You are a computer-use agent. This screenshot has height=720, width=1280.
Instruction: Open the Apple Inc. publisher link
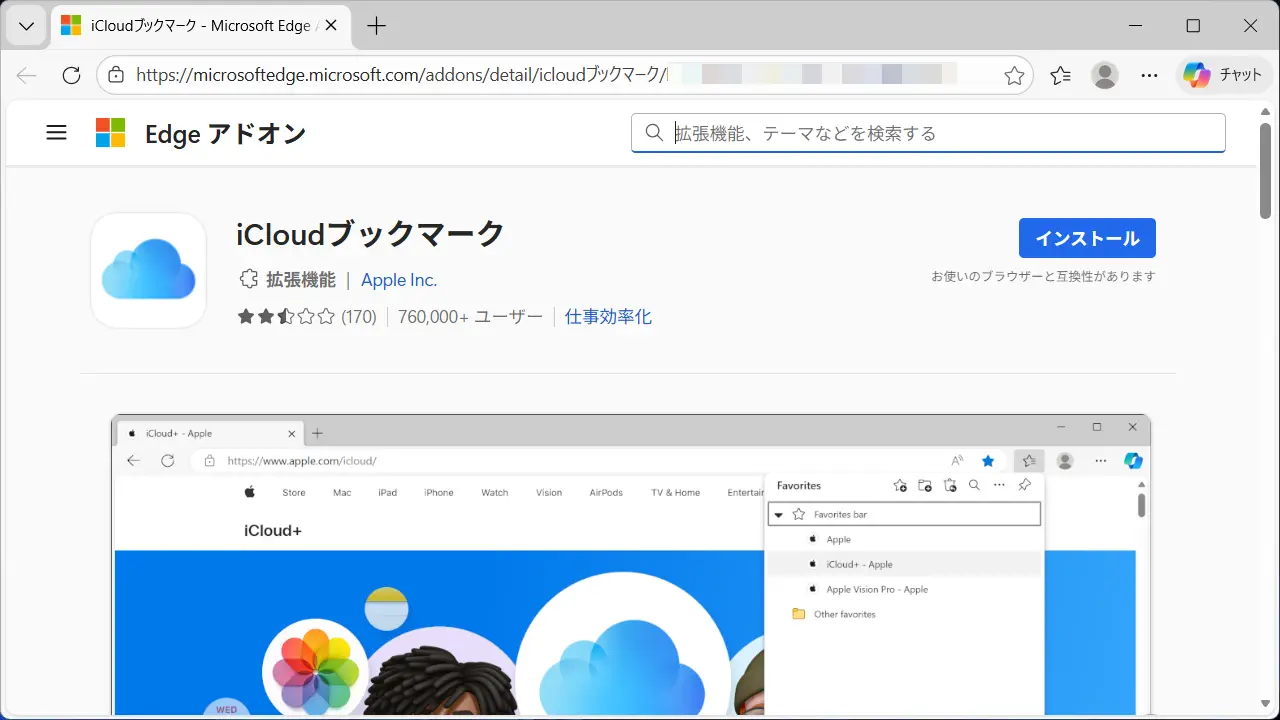coord(399,280)
